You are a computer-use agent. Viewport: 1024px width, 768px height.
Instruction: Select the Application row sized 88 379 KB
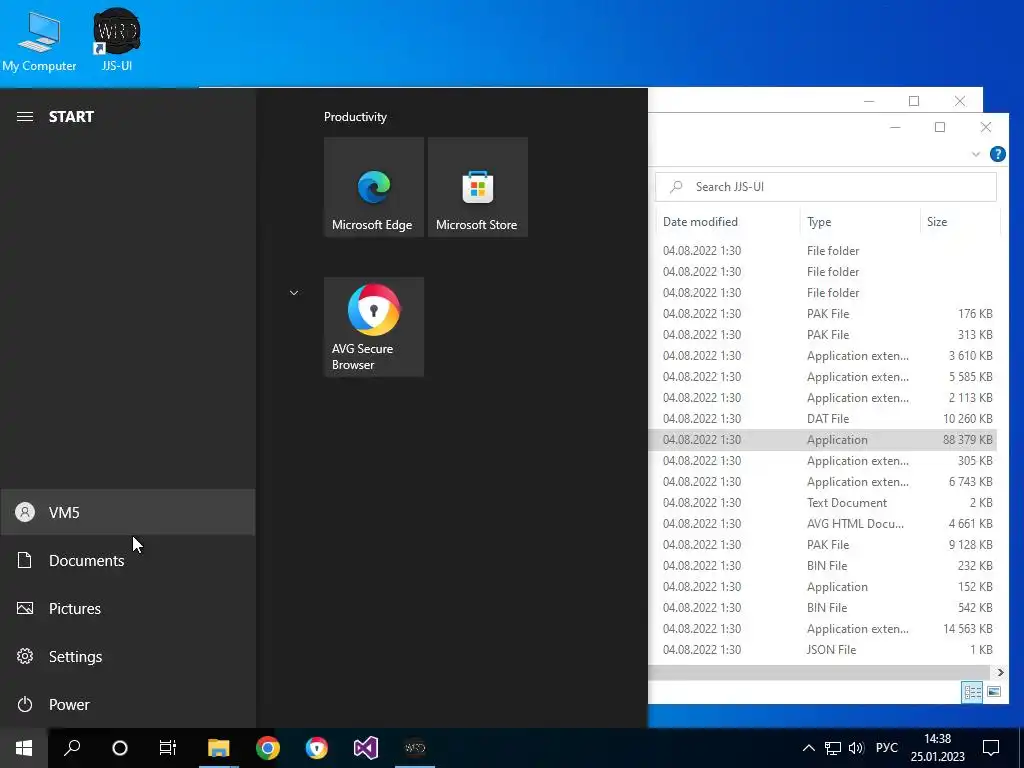823,440
